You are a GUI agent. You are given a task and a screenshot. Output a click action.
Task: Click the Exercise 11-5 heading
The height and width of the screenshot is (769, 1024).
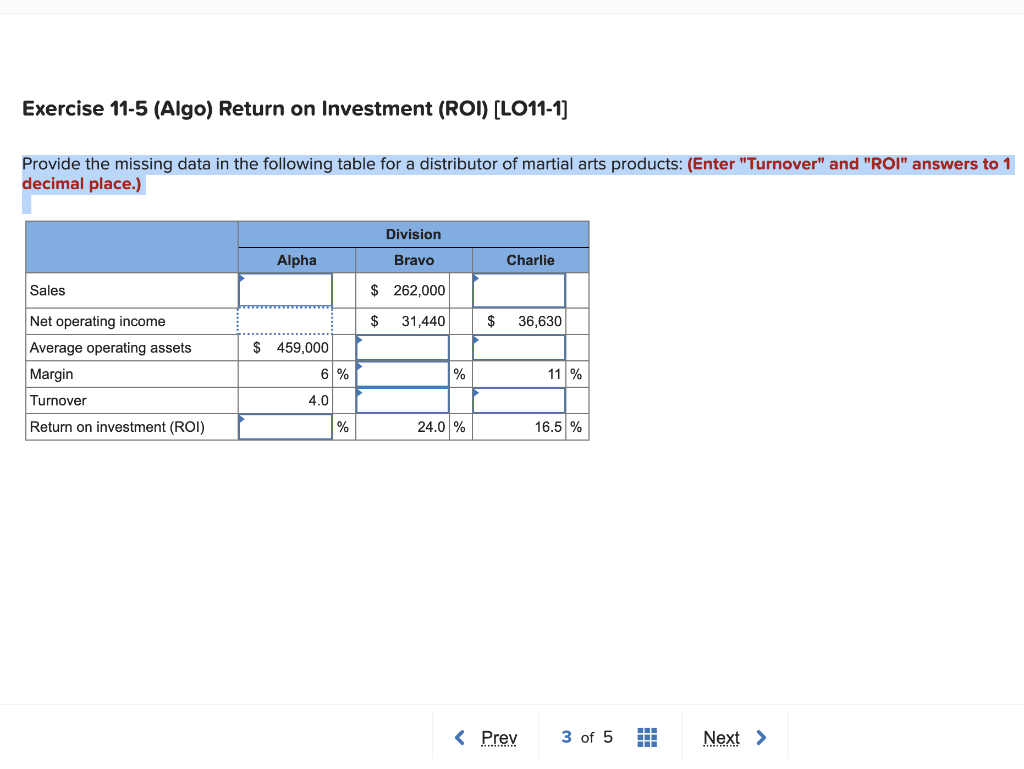click(295, 108)
